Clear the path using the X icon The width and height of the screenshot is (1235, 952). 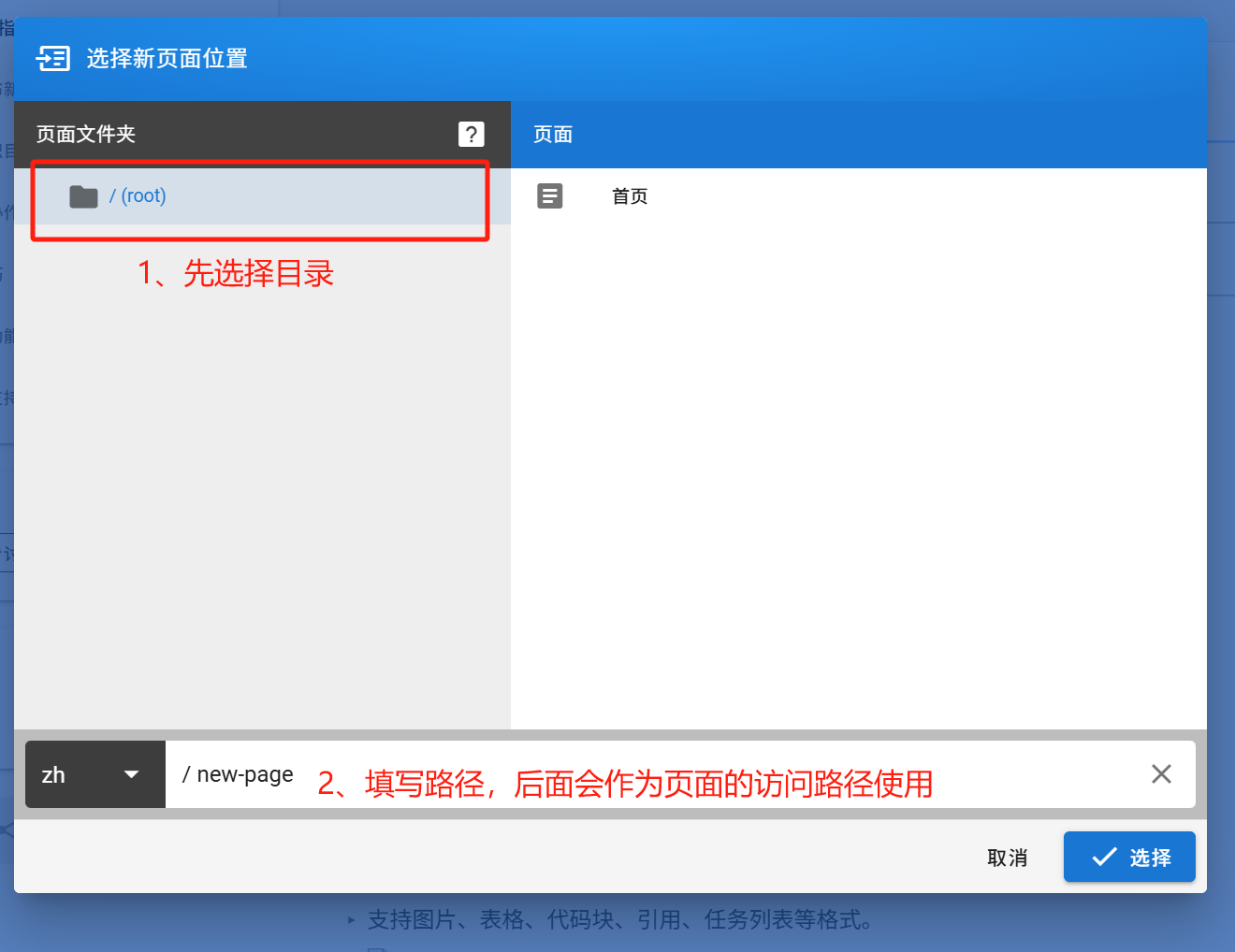[1161, 773]
